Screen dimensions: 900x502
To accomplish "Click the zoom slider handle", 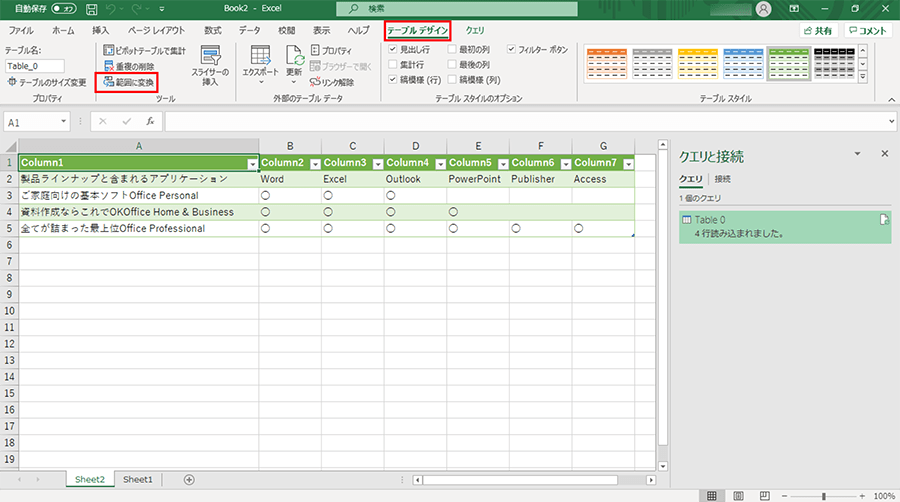I will click(824, 496).
